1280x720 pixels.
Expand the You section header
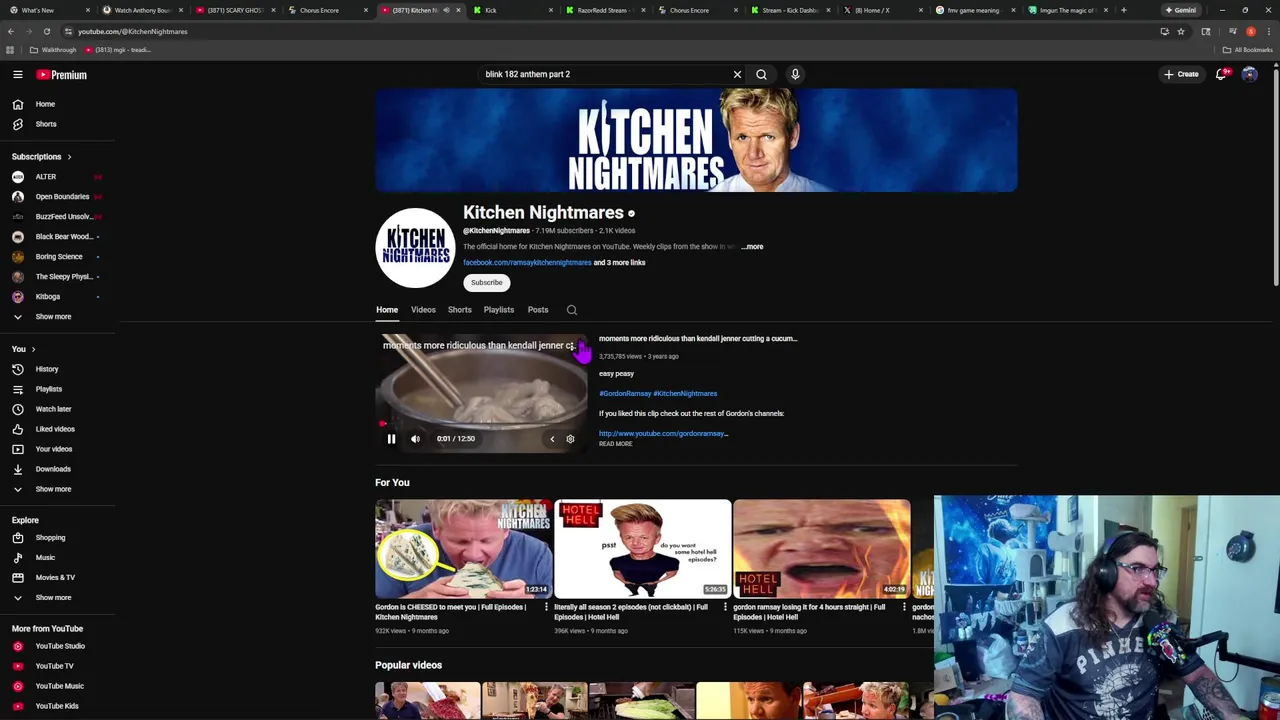pyautogui.click(x=24, y=349)
